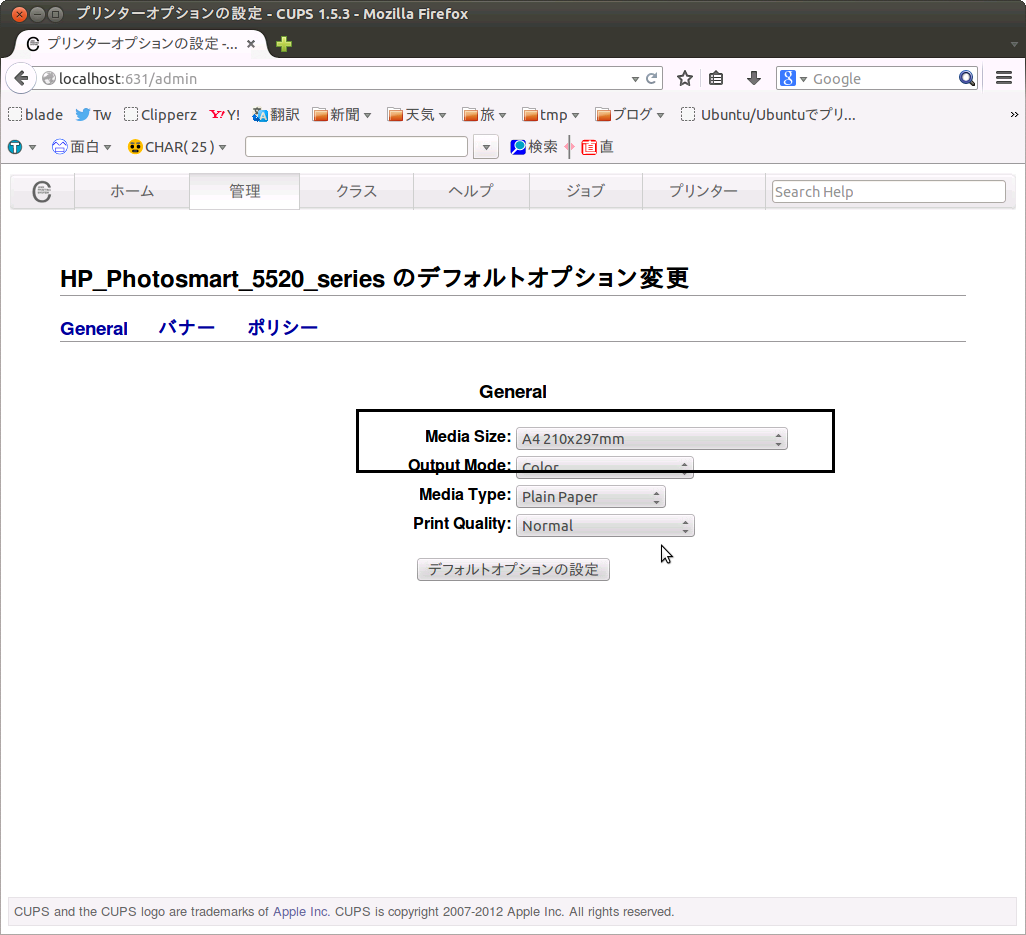The height and width of the screenshot is (935, 1026).
Task: Expand the 旅 bookmark folder
Action: [x=484, y=115]
